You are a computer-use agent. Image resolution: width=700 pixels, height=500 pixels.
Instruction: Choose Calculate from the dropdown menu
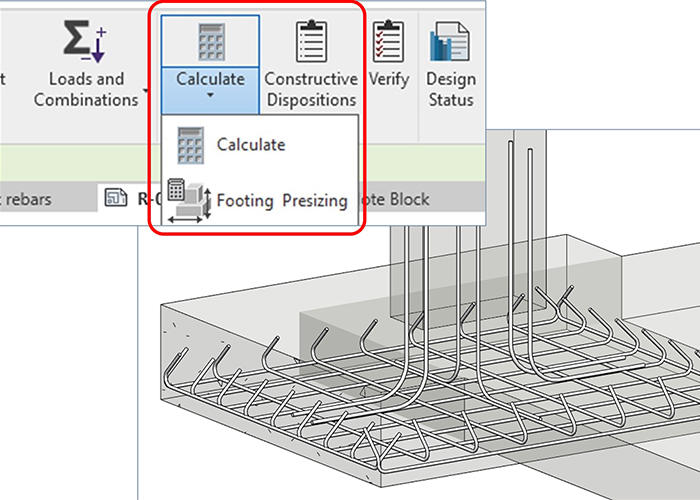(260, 145)
